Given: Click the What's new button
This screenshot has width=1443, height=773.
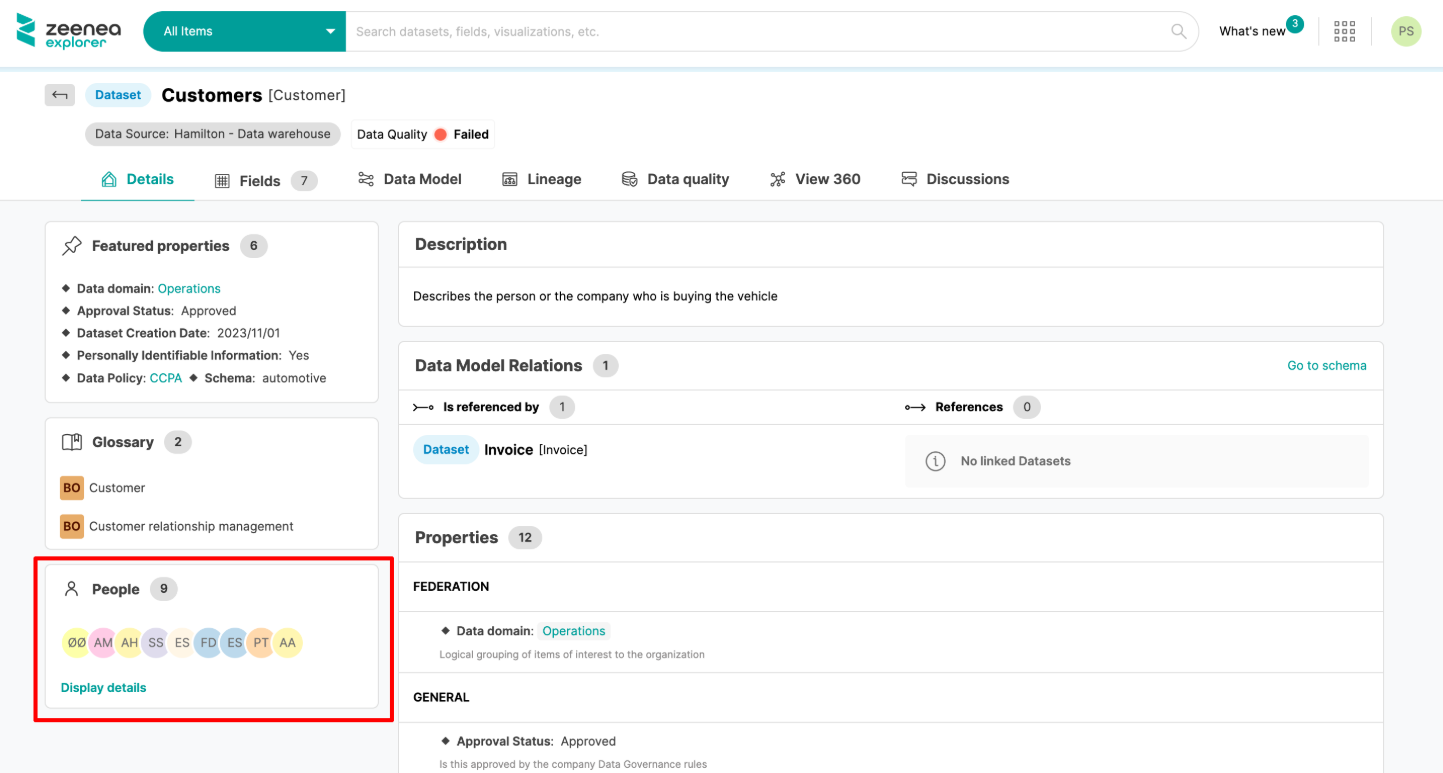Looking at the screenshot, I should tap(1252, 31).
